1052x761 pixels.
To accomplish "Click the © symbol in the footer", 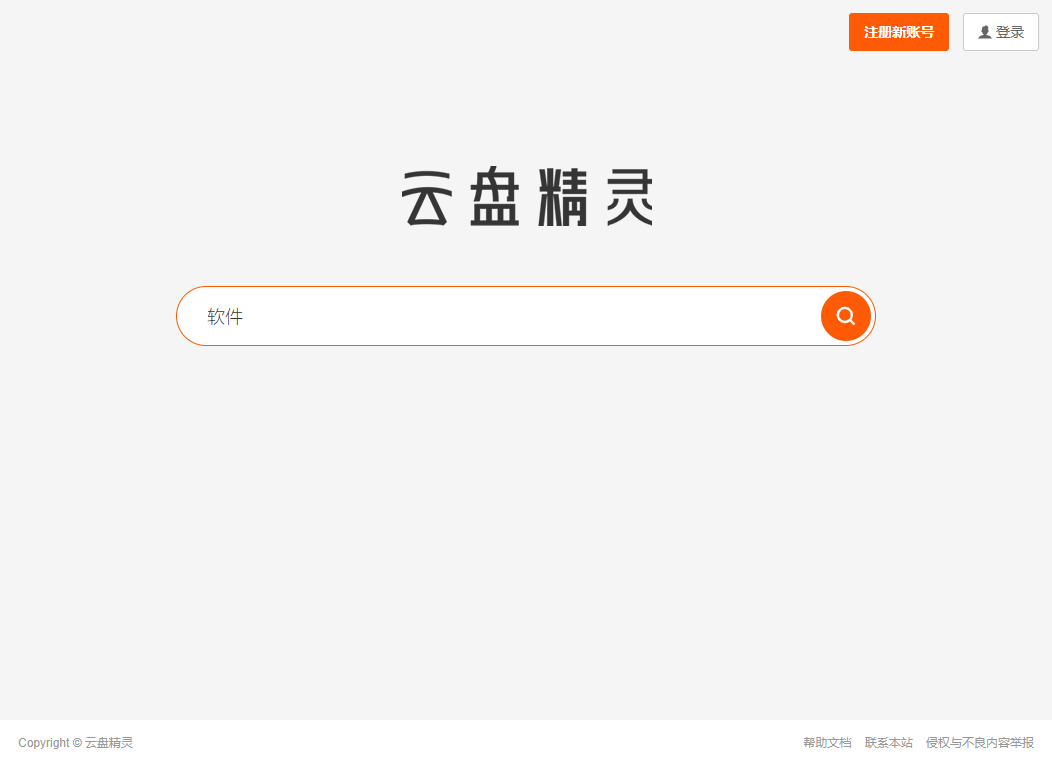I will (77, 742).
